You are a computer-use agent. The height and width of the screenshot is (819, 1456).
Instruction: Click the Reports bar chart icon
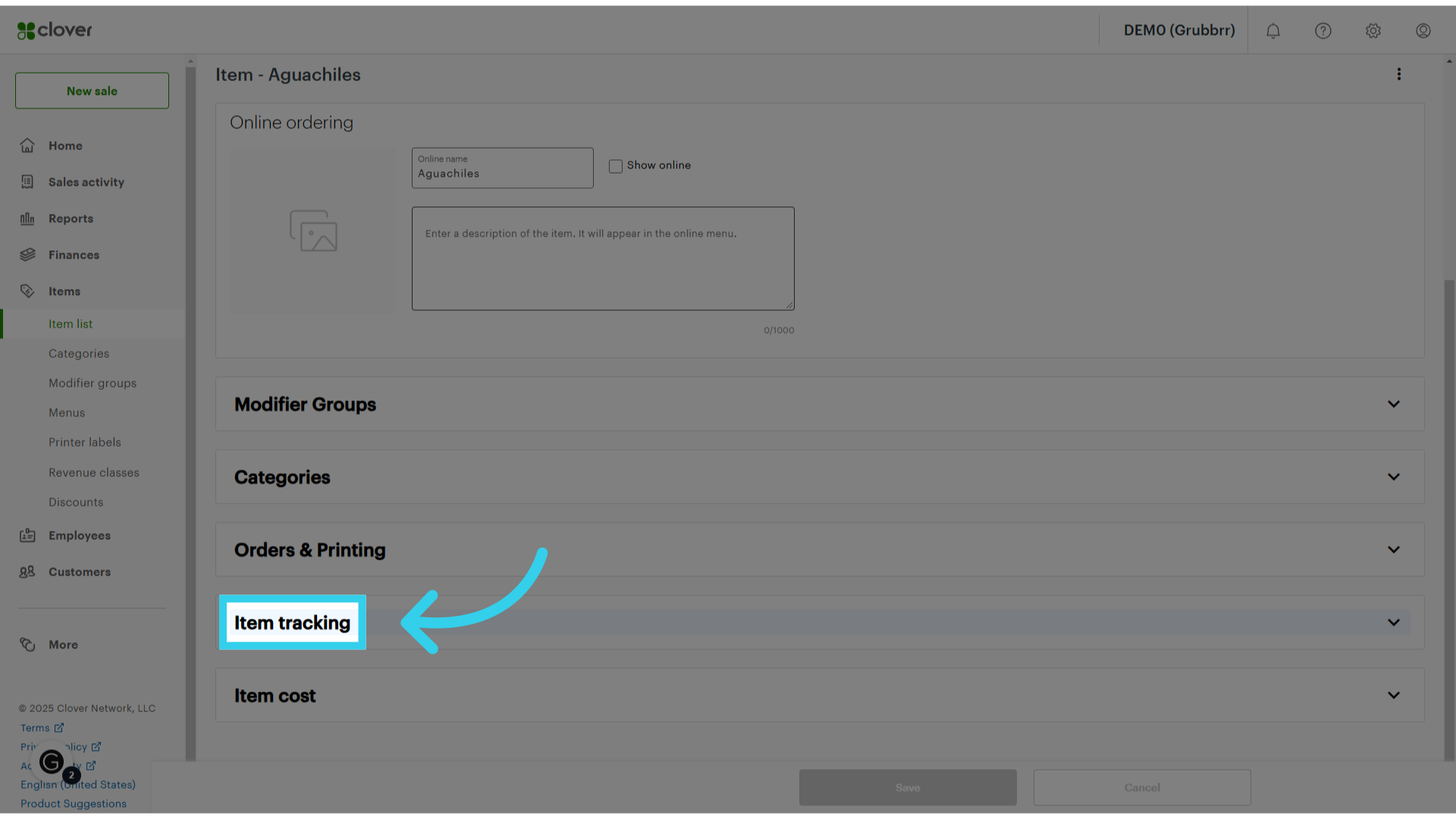click(27, 218)
